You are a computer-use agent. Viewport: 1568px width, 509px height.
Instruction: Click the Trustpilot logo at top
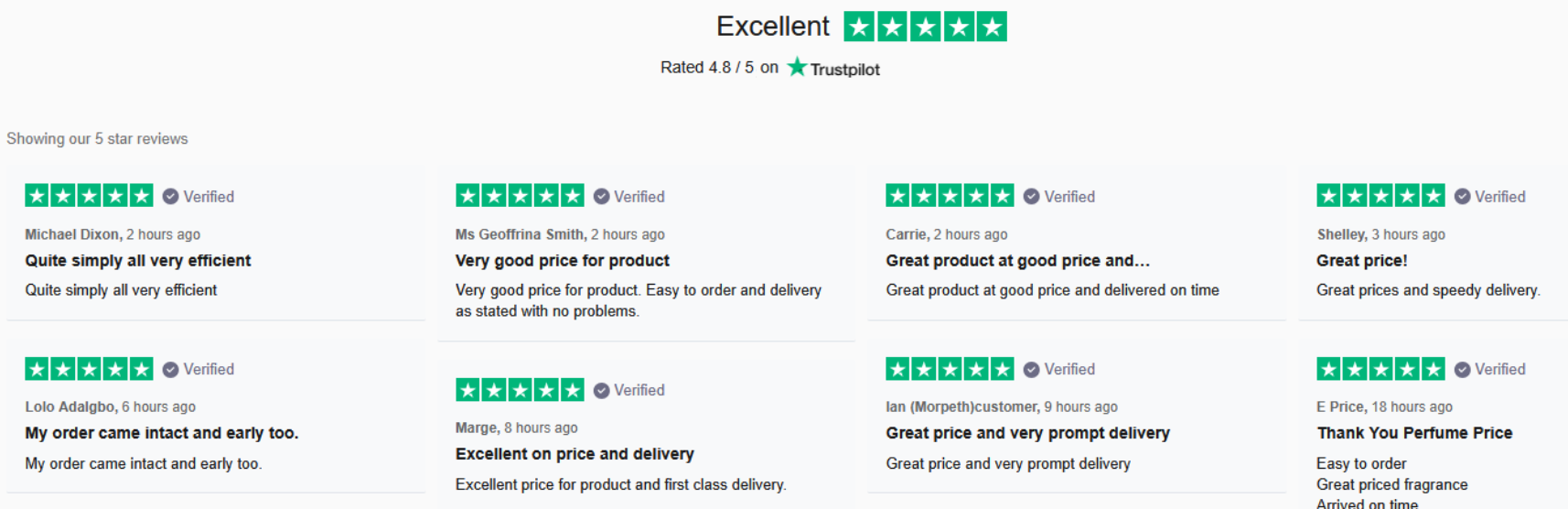(x=833, y=68)
